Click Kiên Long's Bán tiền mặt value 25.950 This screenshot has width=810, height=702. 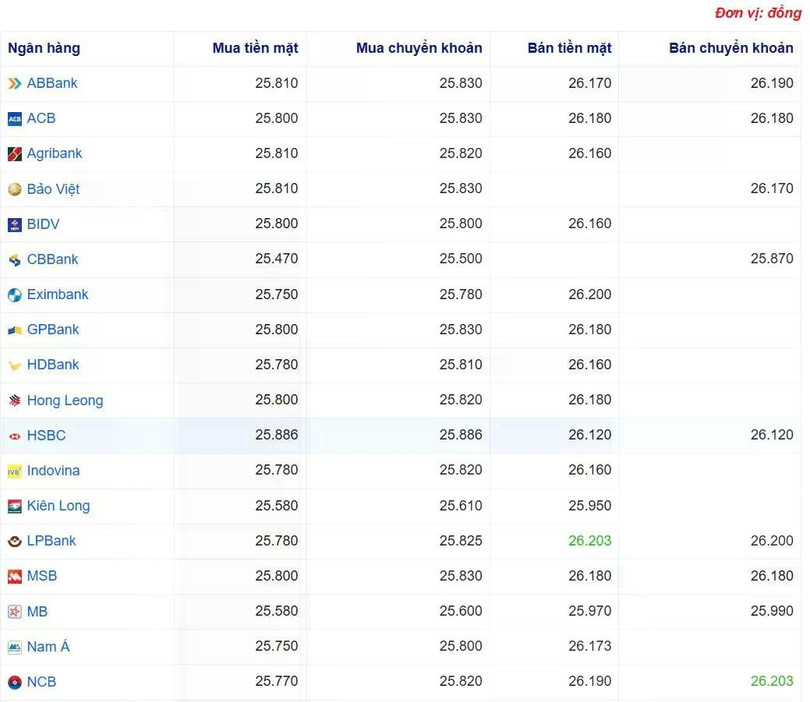590,506
